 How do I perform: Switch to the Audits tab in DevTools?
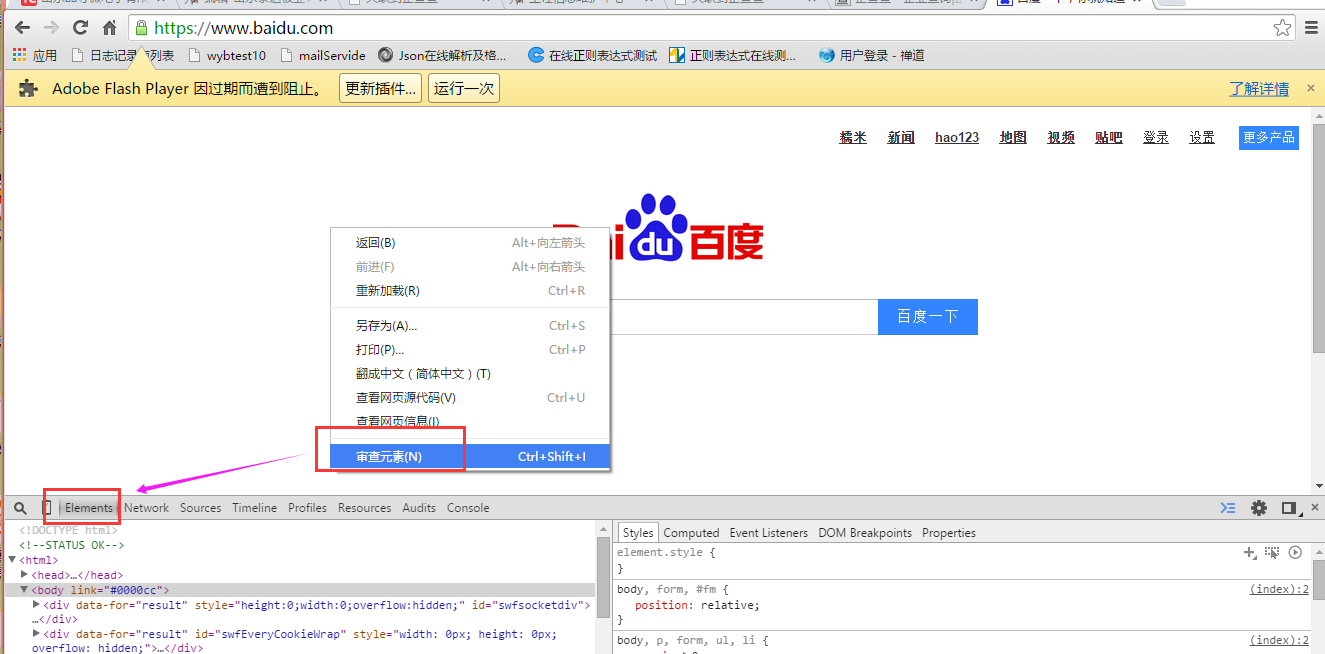419,508
